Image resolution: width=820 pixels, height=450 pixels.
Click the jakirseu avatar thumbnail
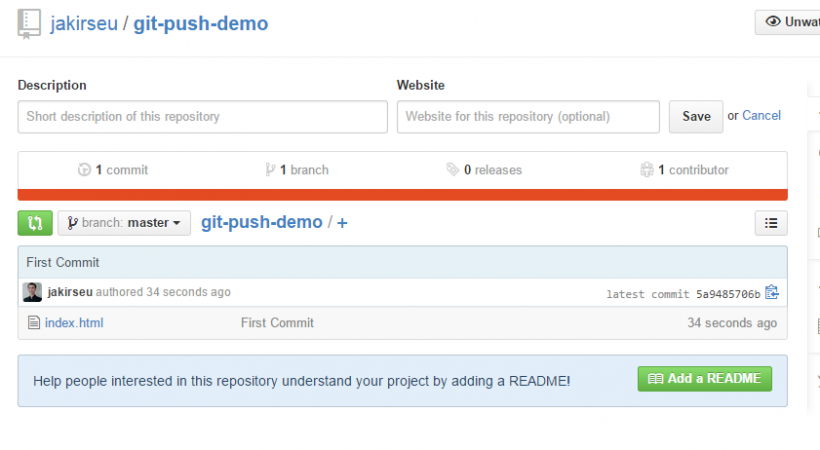tap(33, 292)
